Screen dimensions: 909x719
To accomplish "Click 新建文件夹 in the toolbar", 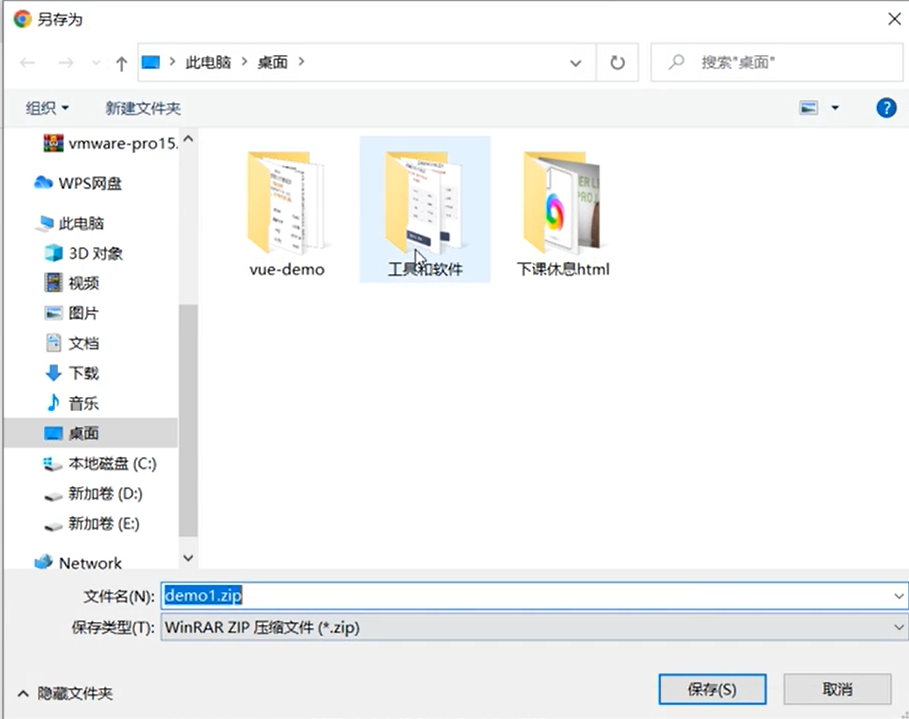I will (143, 108).
